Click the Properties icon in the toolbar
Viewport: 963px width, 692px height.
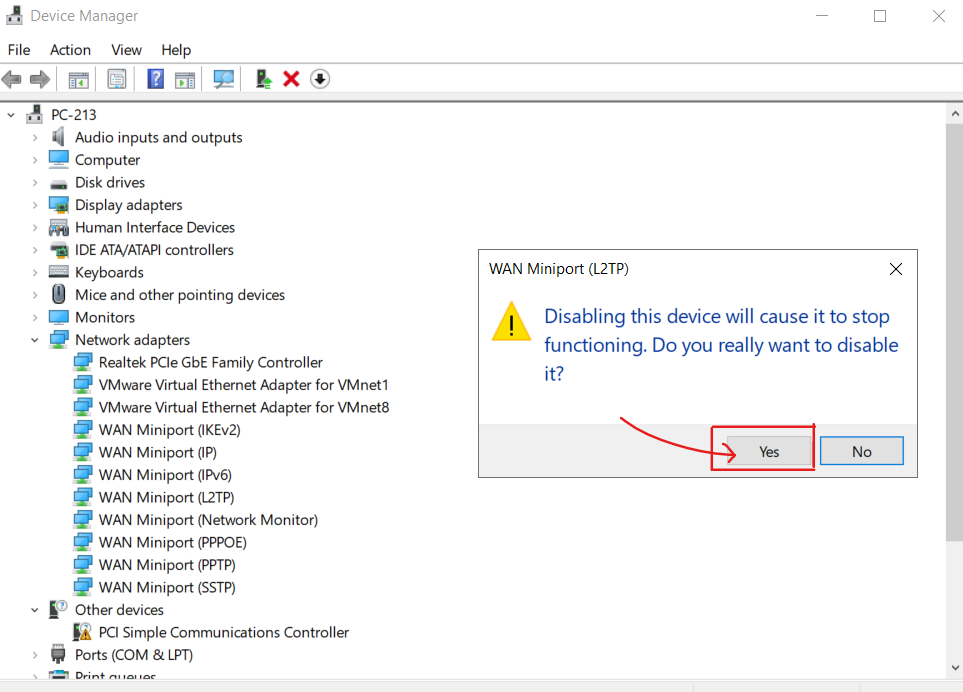tap(117, 79)
